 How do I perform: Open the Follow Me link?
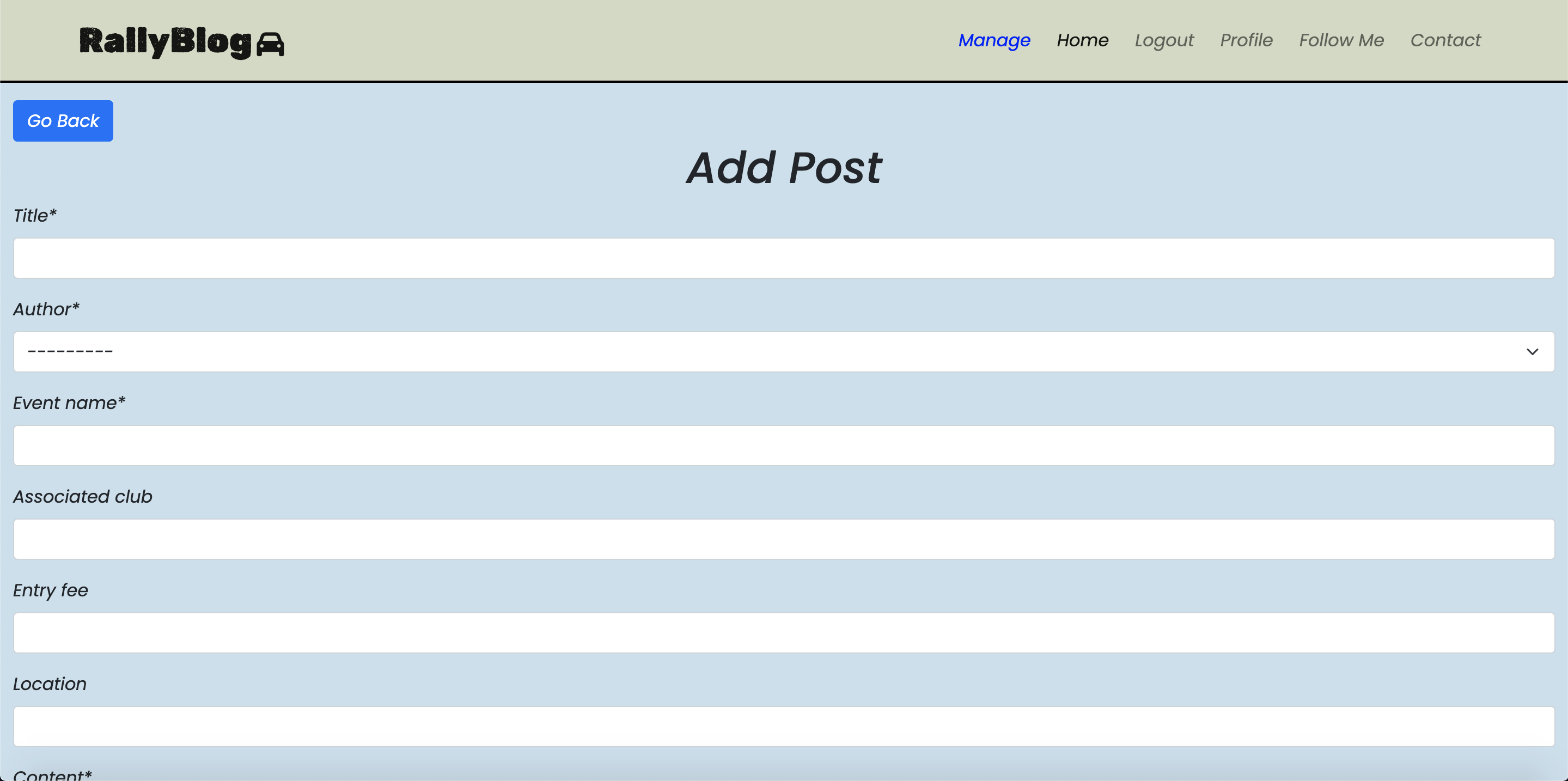pyautogui.click(x=1341, y=40)
